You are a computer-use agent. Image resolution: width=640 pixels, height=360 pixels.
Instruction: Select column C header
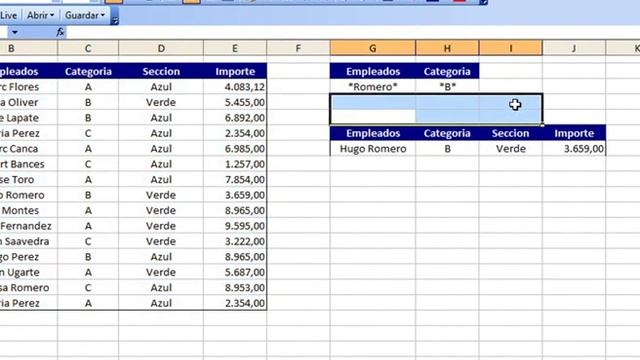(88, 48)
